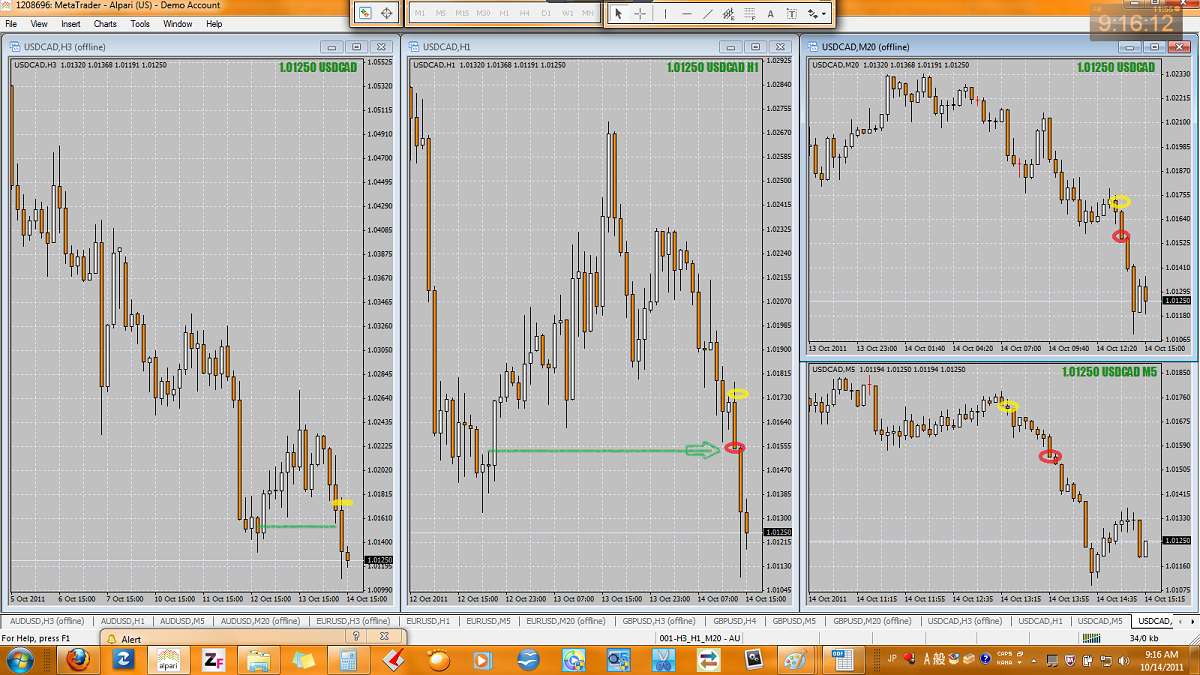
Task: Open the Charts menu
Action: (105, 23)
